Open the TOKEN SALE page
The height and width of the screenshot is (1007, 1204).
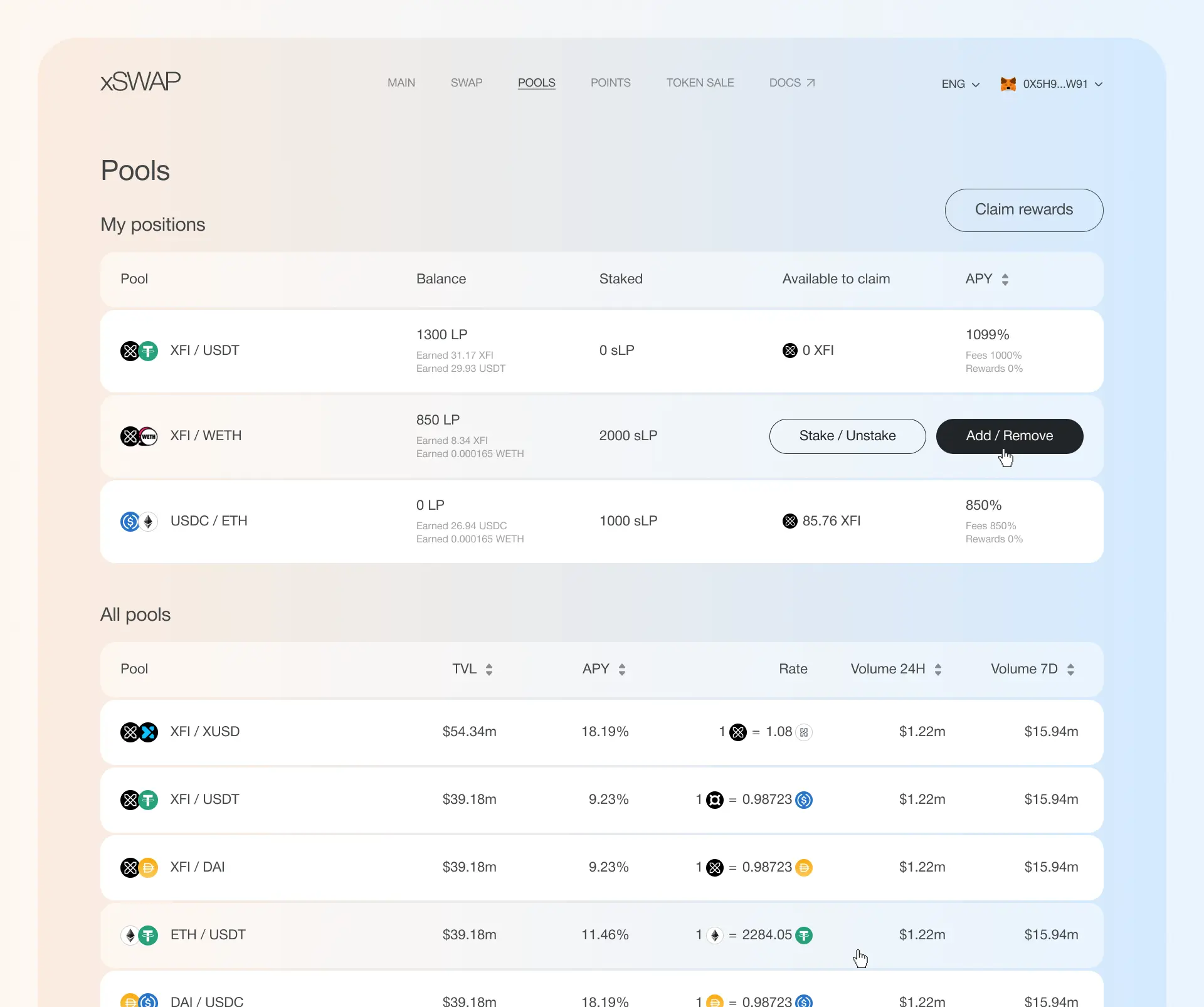[700, 82]
